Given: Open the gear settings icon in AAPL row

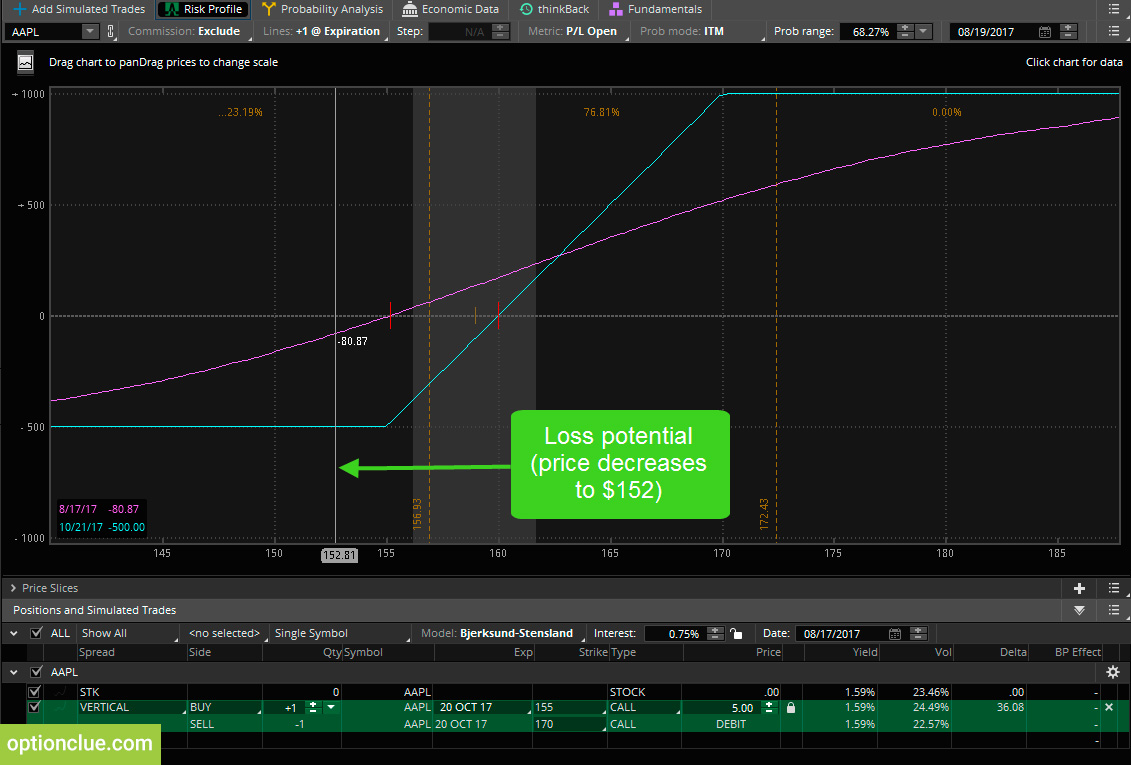Looking at the screenshot, I should click(x=1113, y=672).
